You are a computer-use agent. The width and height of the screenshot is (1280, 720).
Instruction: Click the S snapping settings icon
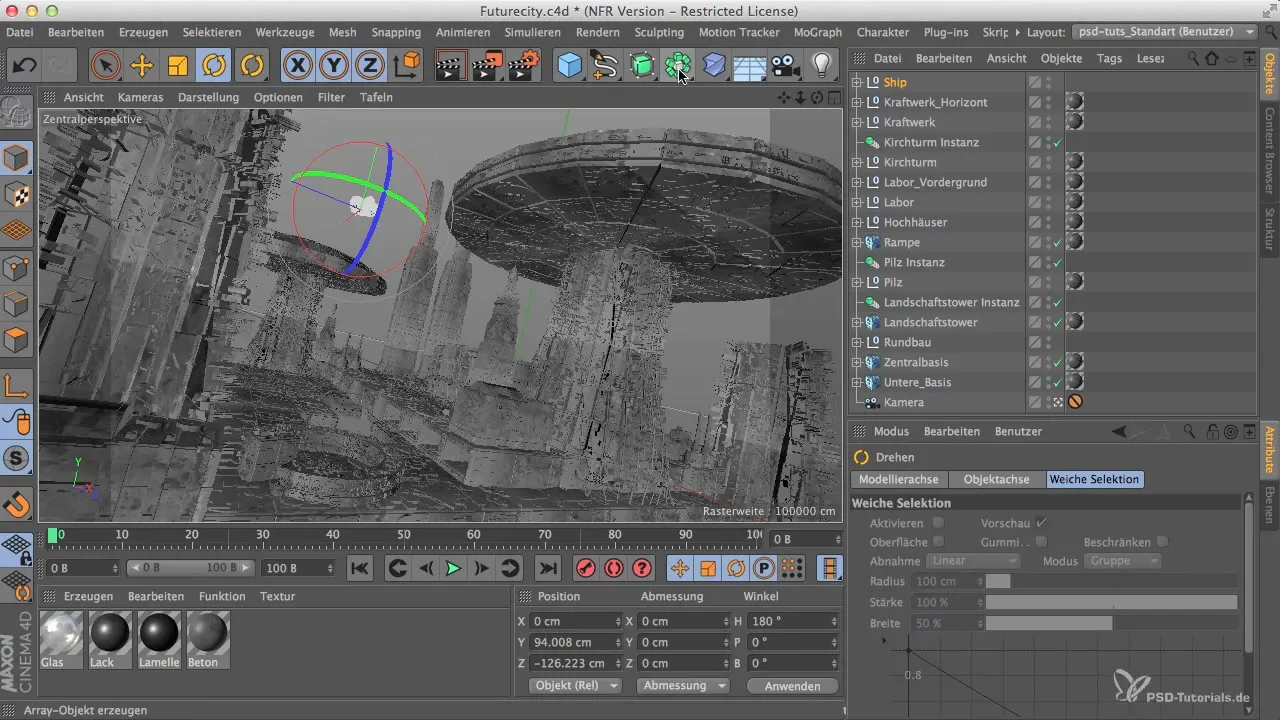click(17, 458)
